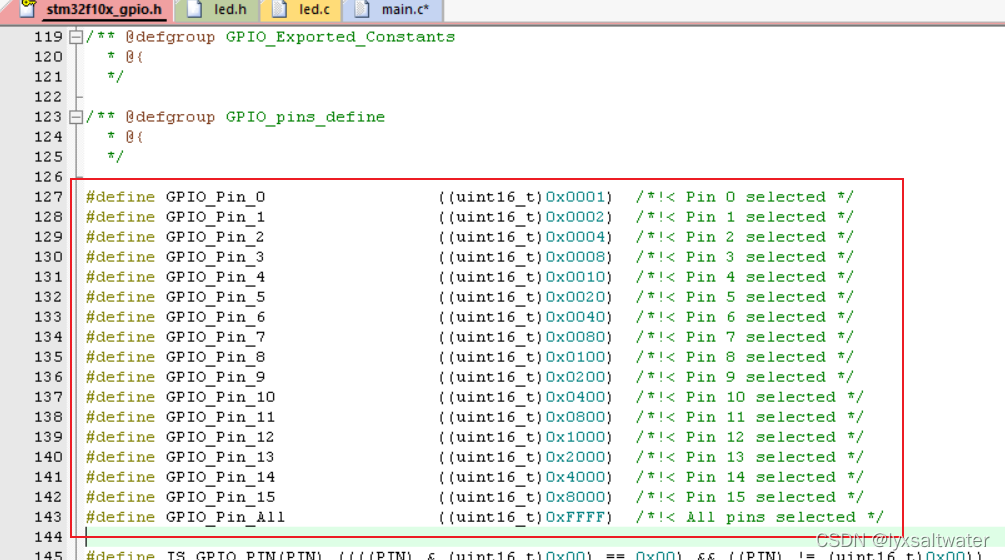Screen dimensions: 1005x560
Task: Click the hex value 0x0400
Action: [575, 397]
